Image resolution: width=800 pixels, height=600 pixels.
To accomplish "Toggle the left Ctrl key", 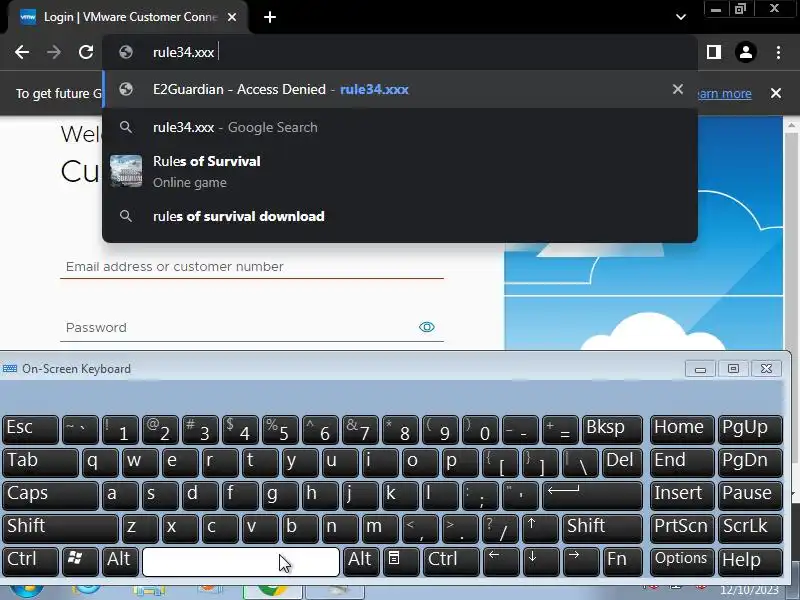I will 31,561.
